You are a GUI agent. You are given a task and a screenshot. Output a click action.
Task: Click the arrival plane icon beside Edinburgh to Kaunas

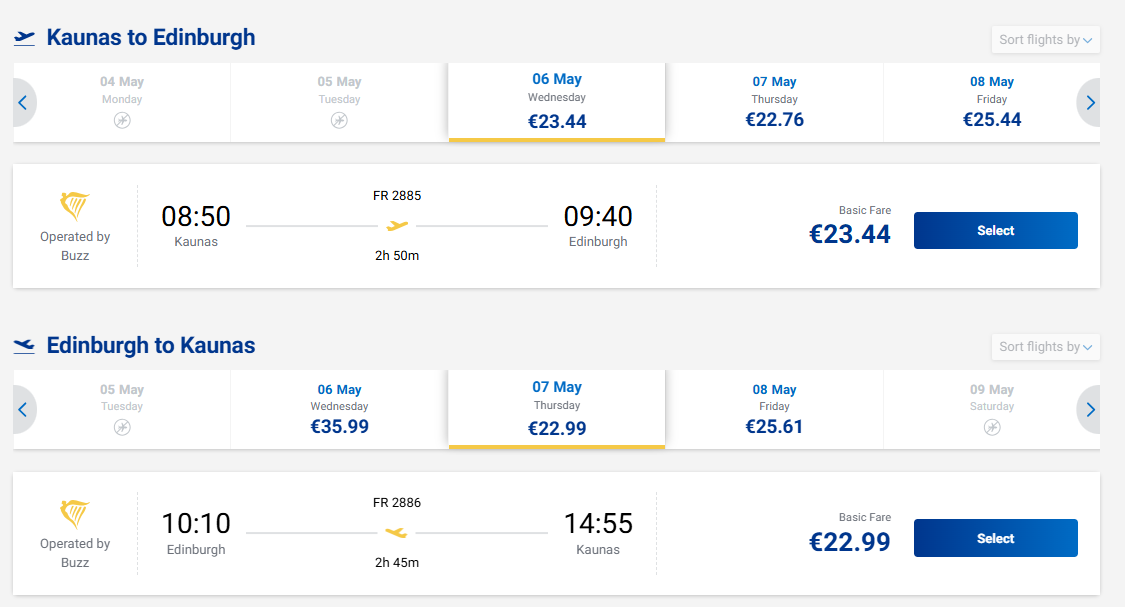(24, 346)
